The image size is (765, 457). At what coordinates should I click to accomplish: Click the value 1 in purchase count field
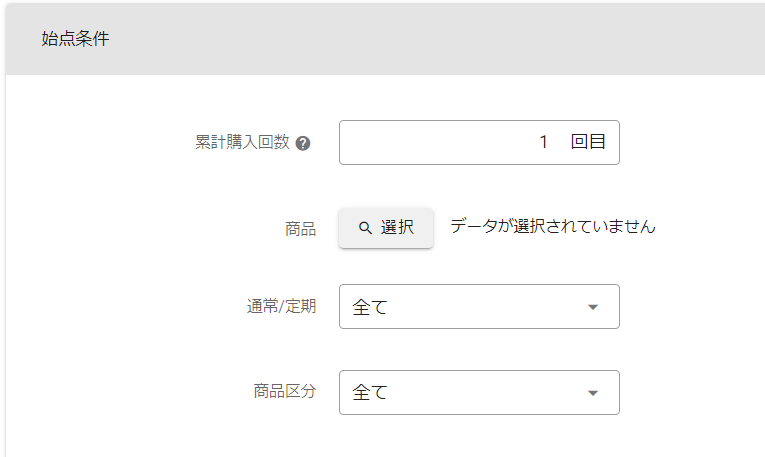click(544, 142)
